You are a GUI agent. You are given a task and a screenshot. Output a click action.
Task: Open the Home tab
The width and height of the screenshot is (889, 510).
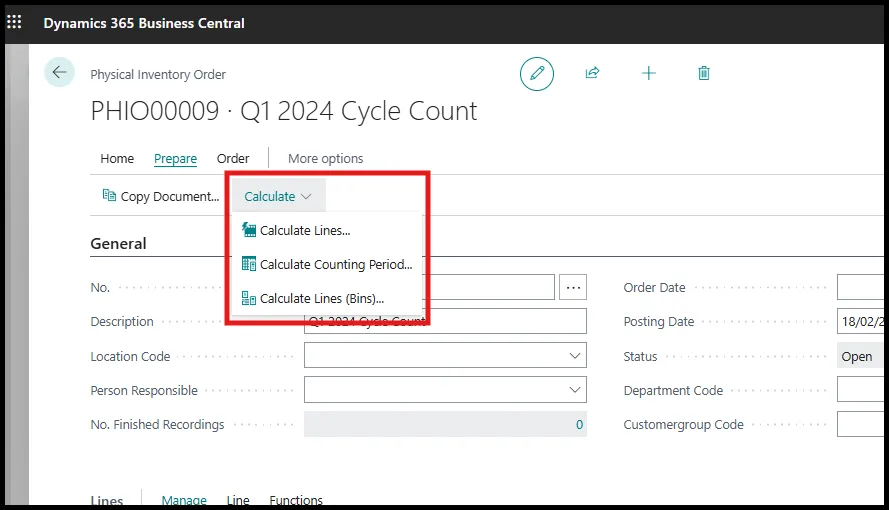click(117, 159)
